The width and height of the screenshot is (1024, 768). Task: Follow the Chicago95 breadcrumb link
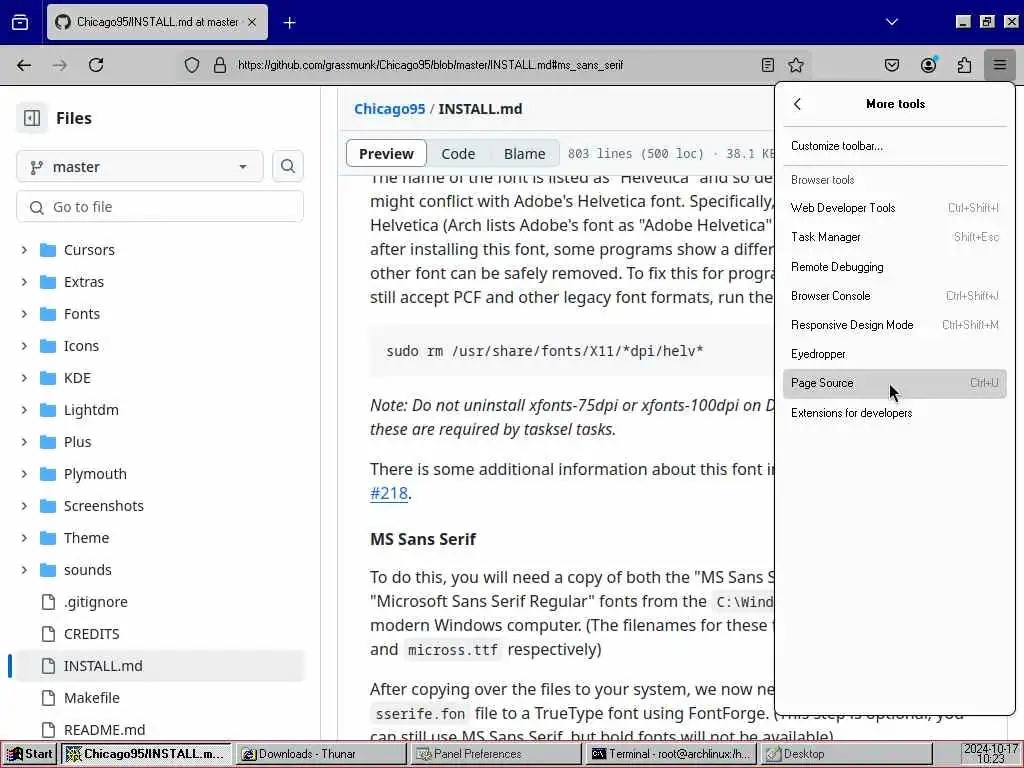(389, 109)
